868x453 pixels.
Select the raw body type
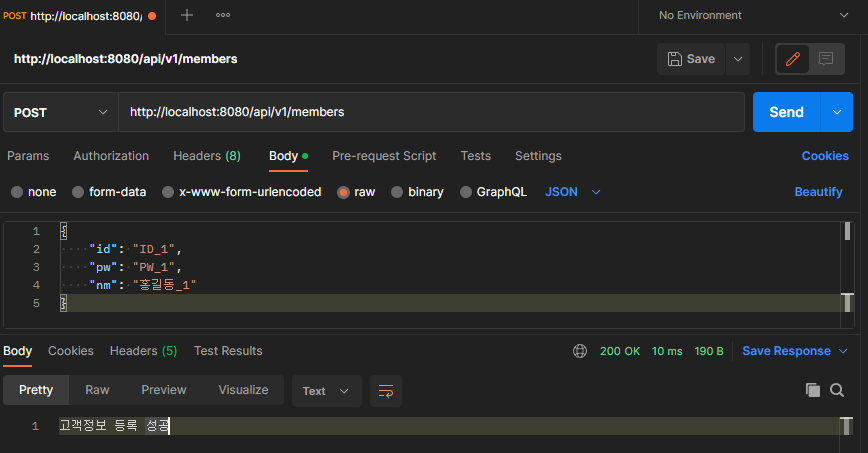[x=356, y=192]
